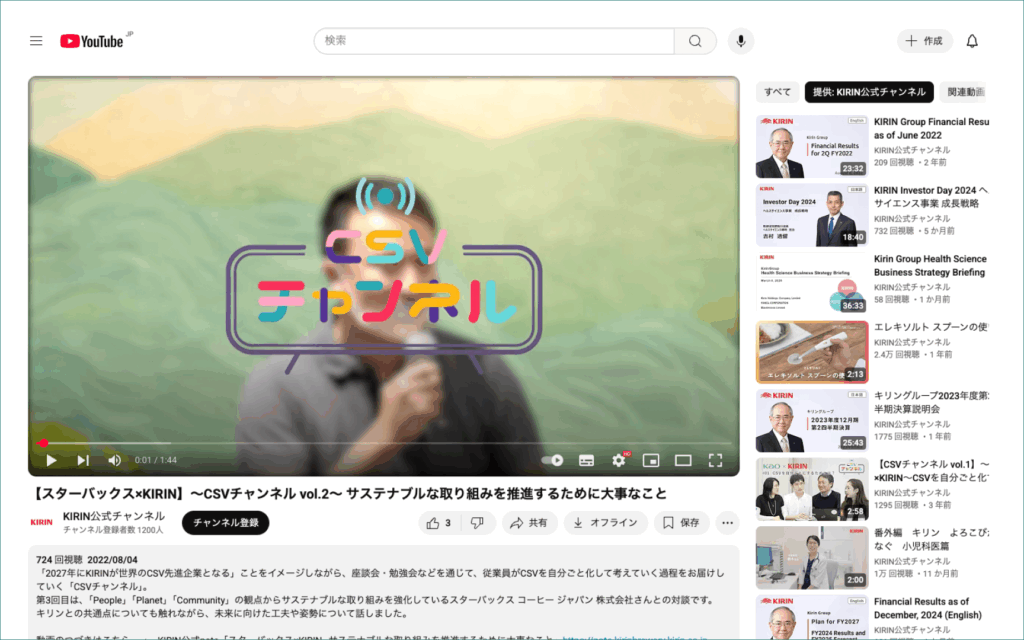The height and width of the screenshot is (640, 1024).
Task: Seek using the video progress bar
Action: (384, 443)
